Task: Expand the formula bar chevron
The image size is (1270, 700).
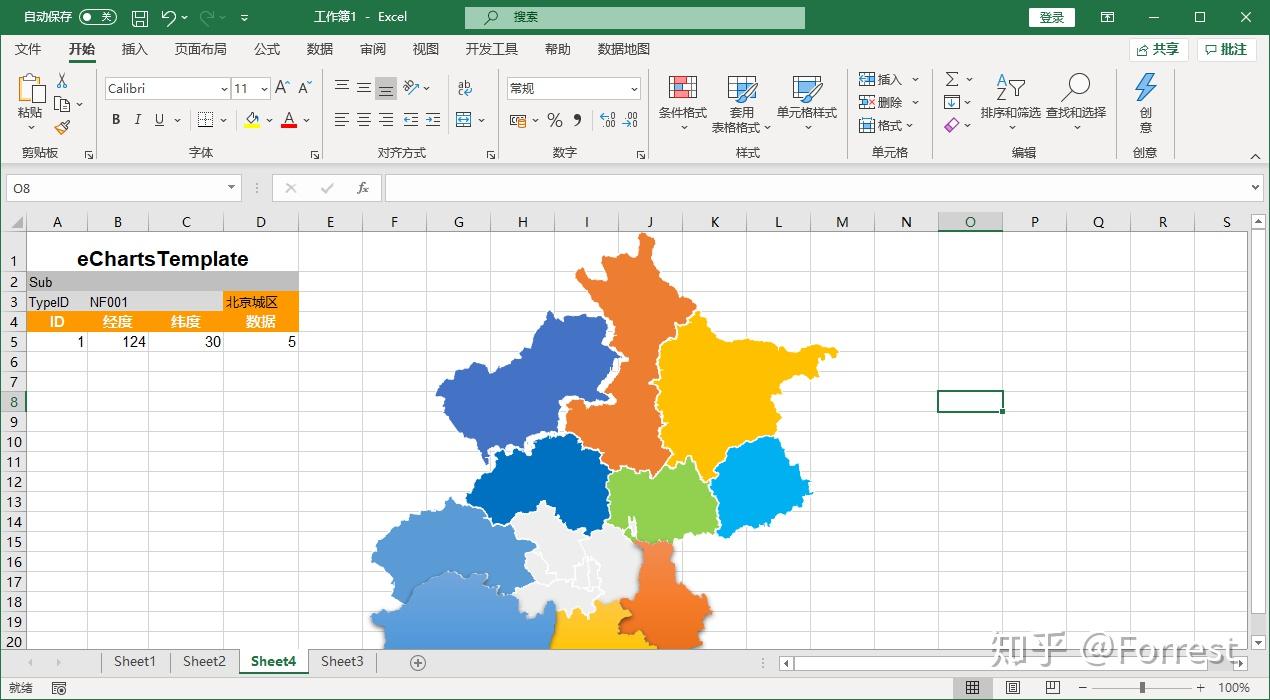Action: coord(1256,188)
